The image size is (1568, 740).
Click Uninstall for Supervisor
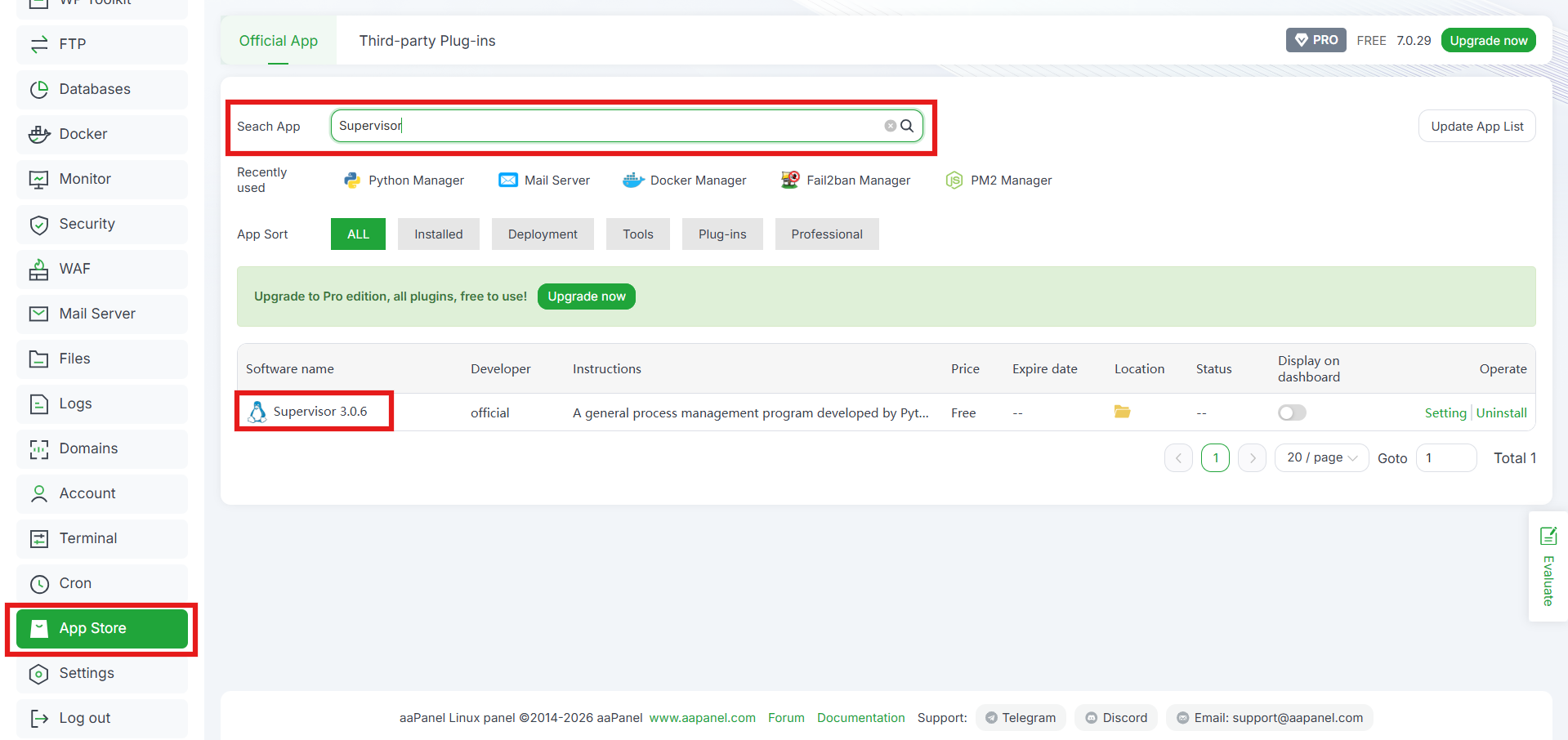coord(1502,413)
